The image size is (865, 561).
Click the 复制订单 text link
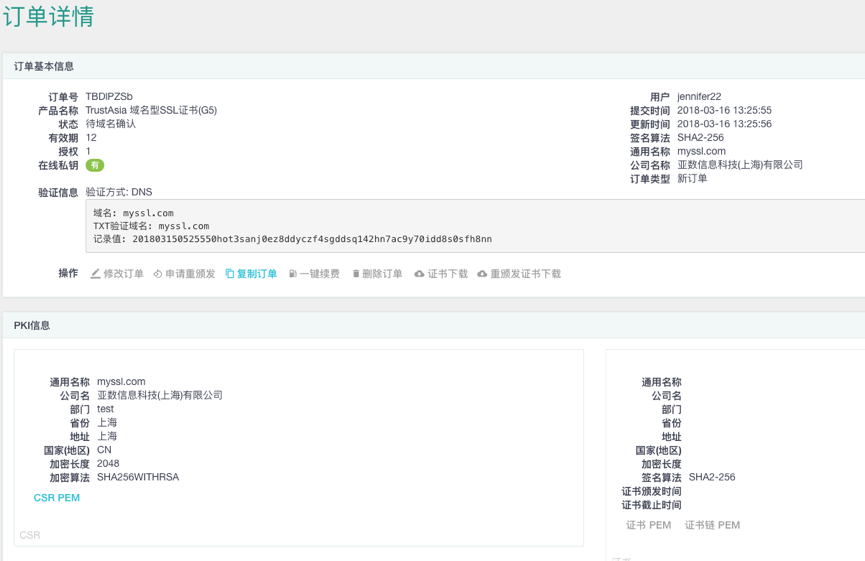(257, 274)
